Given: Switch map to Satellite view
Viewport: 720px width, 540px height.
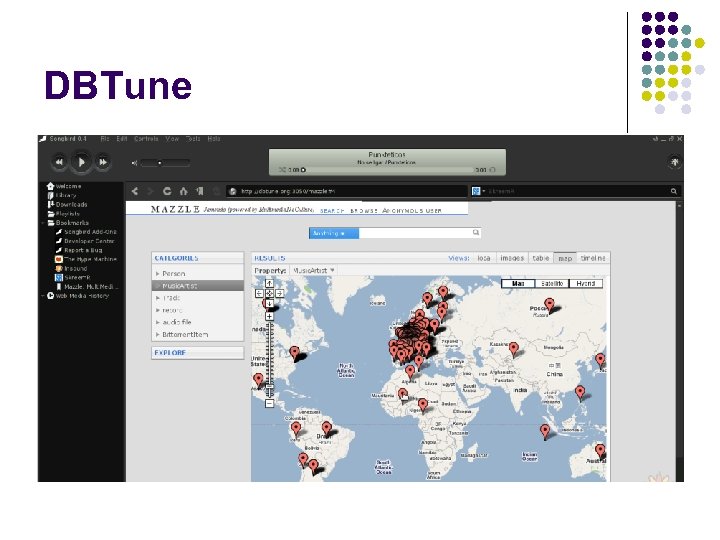Looking at the screenshot, I should [551, 284].
